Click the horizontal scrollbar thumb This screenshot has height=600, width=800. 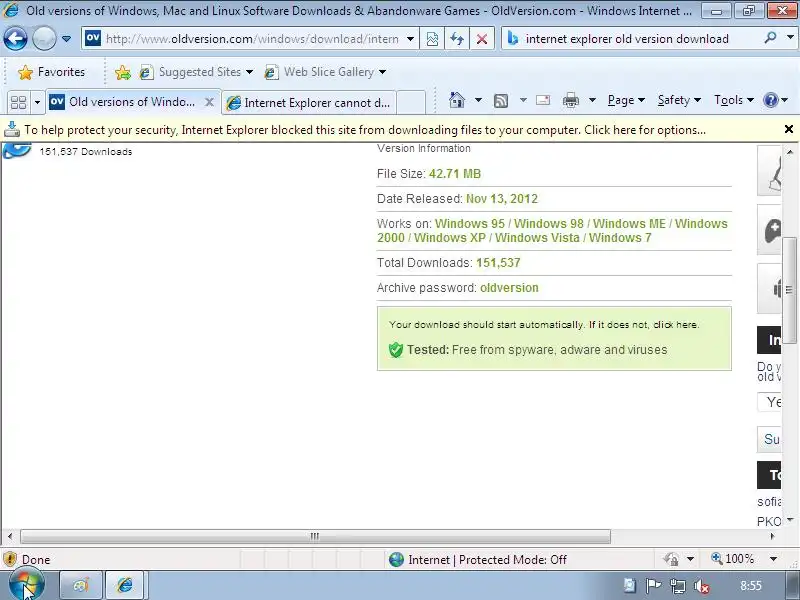[315, 536]
